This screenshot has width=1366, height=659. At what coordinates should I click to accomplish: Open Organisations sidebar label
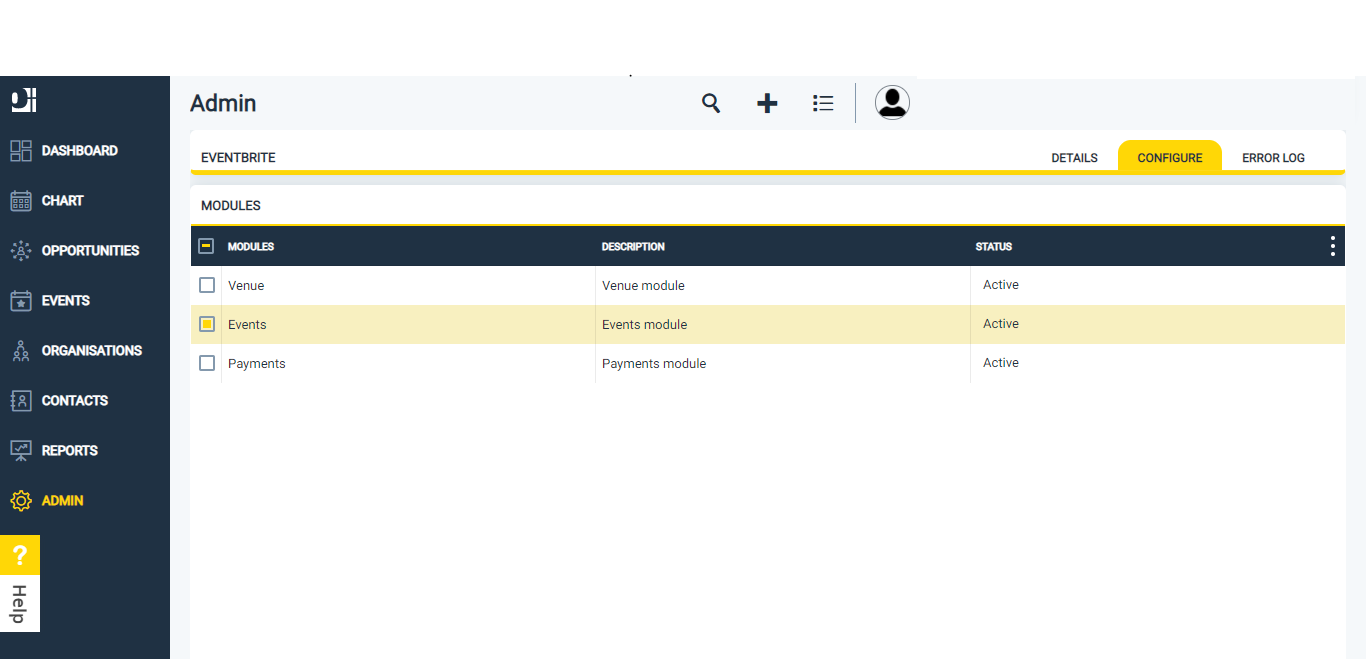(92, 351)
